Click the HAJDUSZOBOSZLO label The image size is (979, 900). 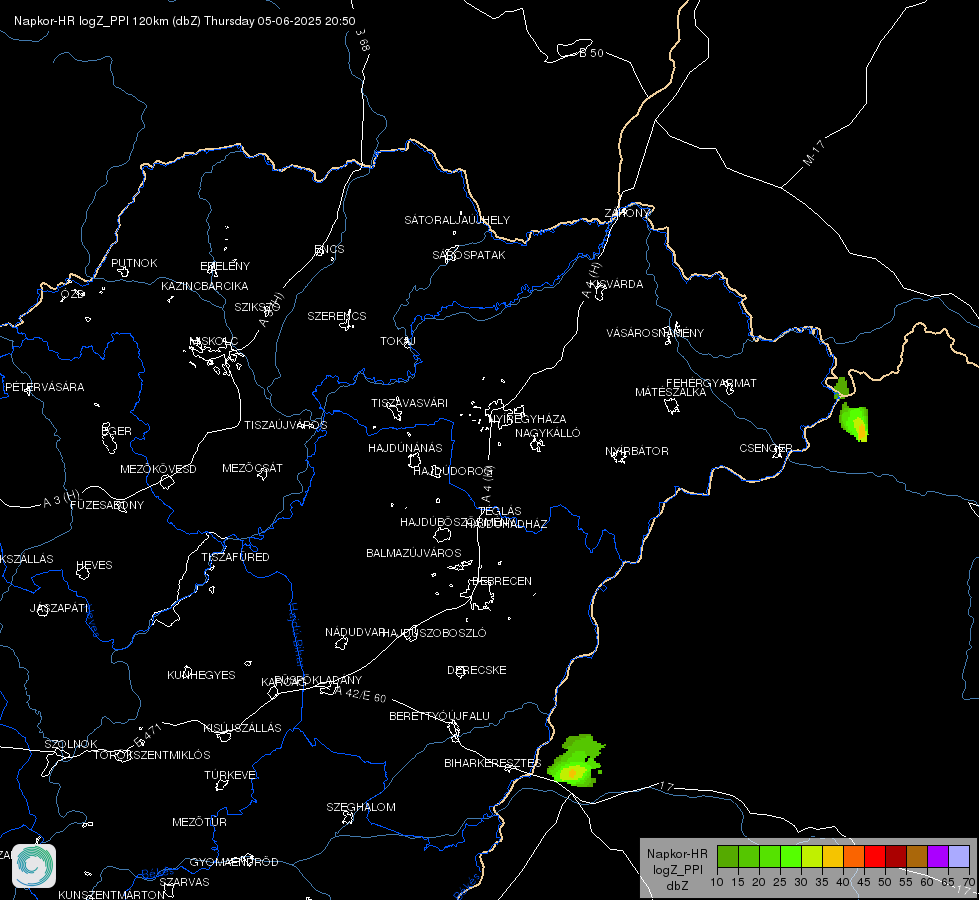(x=434, y=633)
